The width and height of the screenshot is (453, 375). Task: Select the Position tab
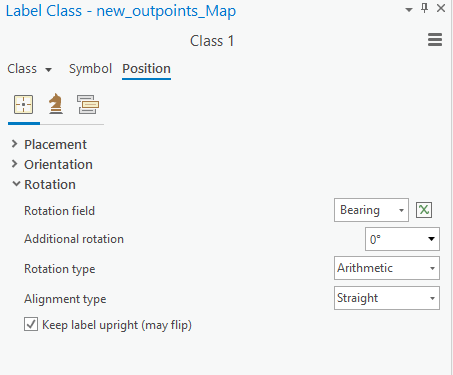146,69
